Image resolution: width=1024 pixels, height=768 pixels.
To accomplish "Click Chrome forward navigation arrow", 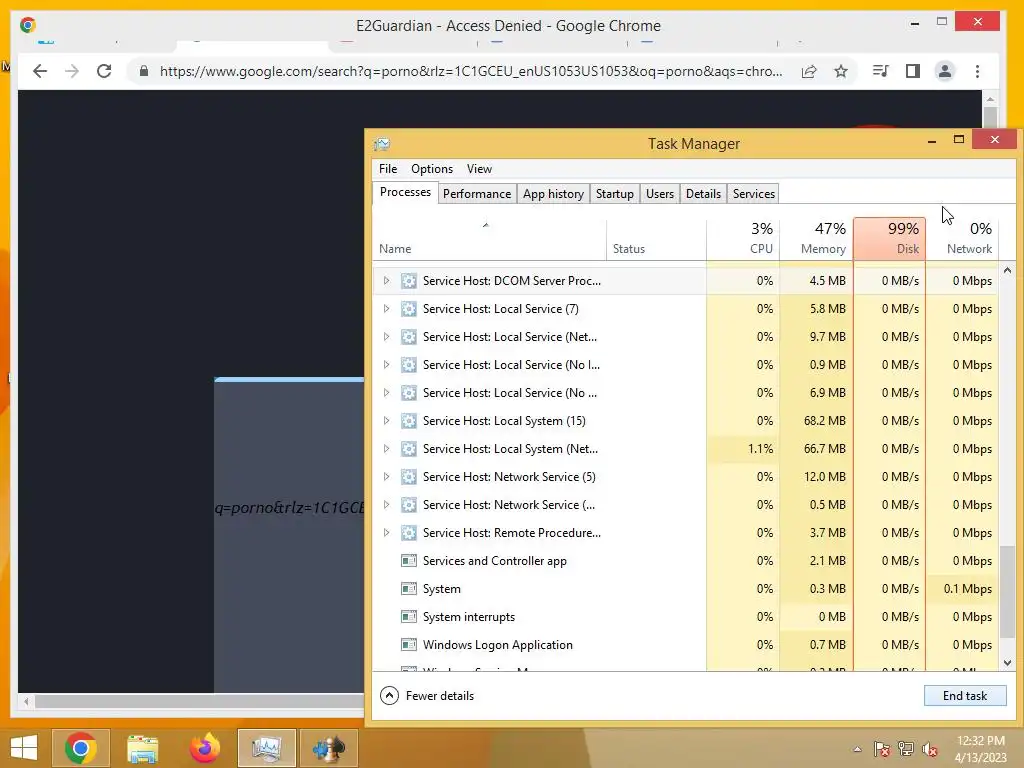I will [72, 71].
